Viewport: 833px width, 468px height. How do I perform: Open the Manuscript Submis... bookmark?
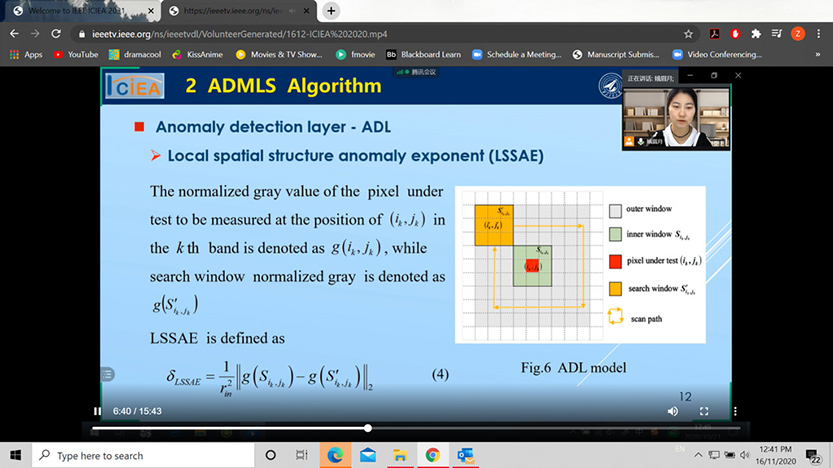616,54
